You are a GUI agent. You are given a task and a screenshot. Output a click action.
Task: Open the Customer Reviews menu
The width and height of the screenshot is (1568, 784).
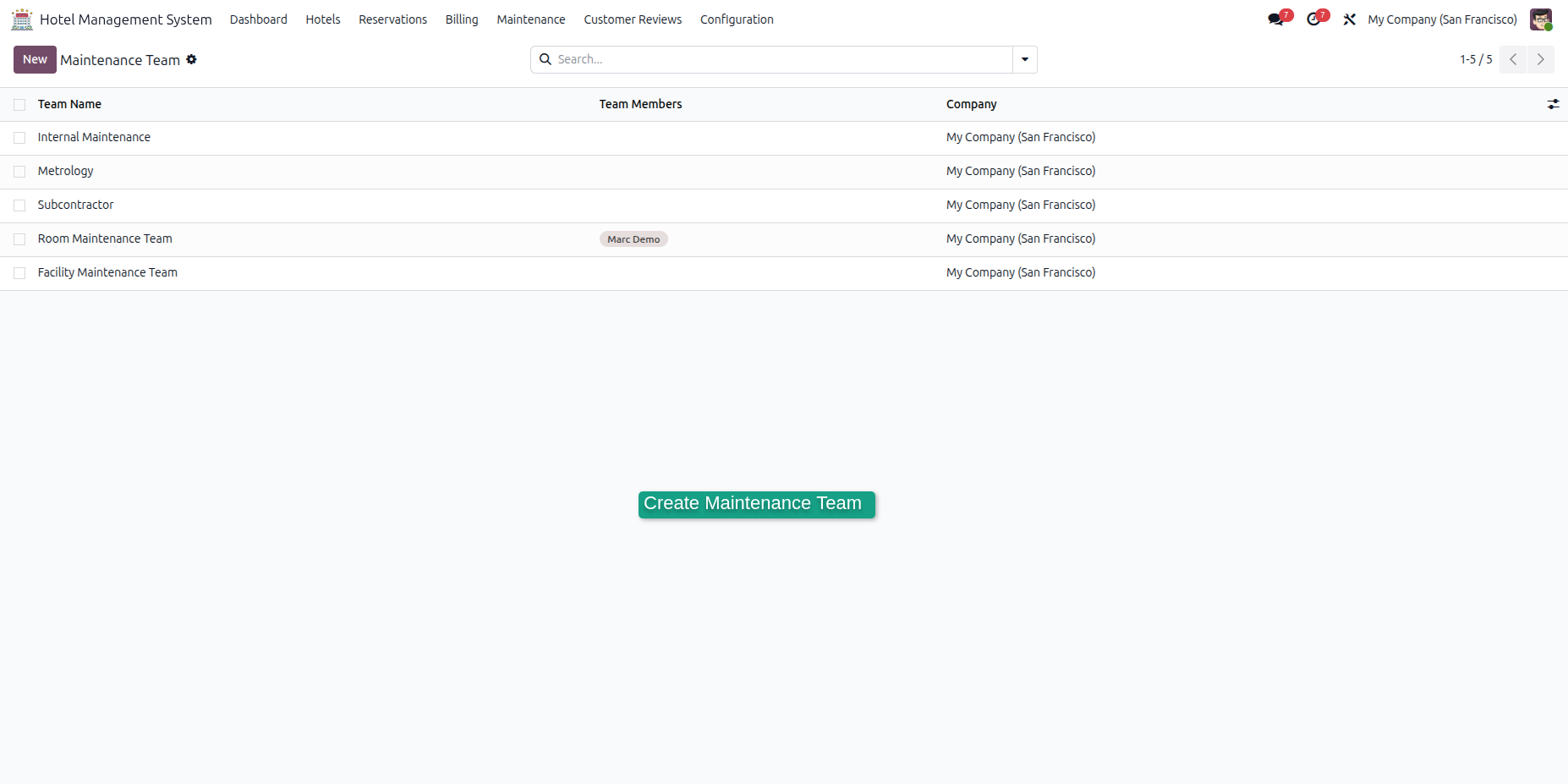coord(633,19)
